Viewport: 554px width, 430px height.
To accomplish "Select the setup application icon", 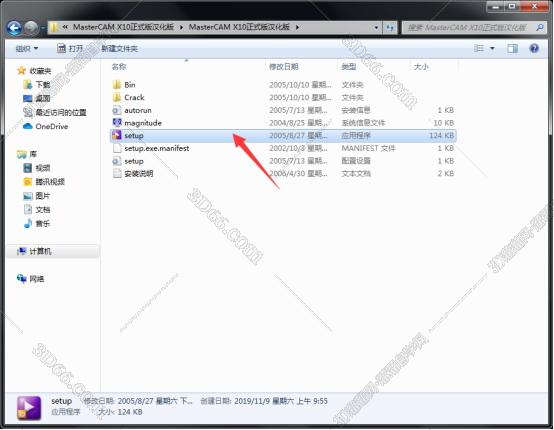I will point(117,135).
